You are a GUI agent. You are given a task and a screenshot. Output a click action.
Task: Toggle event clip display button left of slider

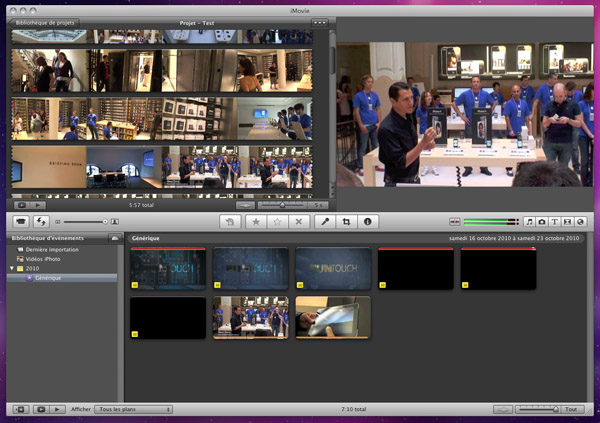click(503, 409)
